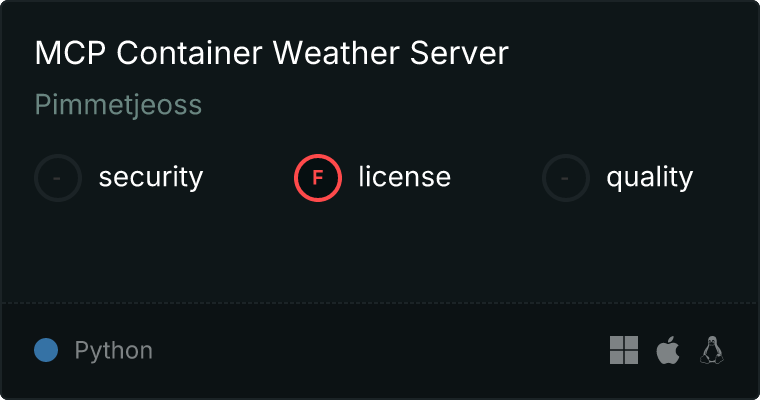Screen dimensions: 760x400
Task: Click the word Weather in the title
Action: pyautogui.click(x=337, y=52)
